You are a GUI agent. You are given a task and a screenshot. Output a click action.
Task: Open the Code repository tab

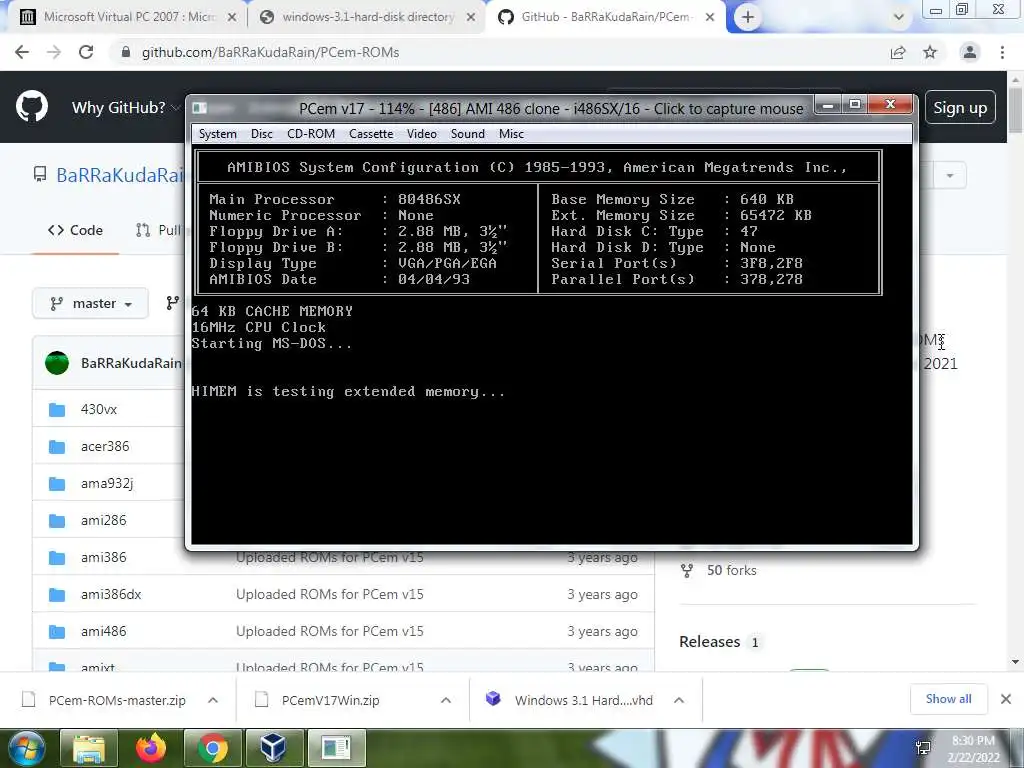point(76,230)
